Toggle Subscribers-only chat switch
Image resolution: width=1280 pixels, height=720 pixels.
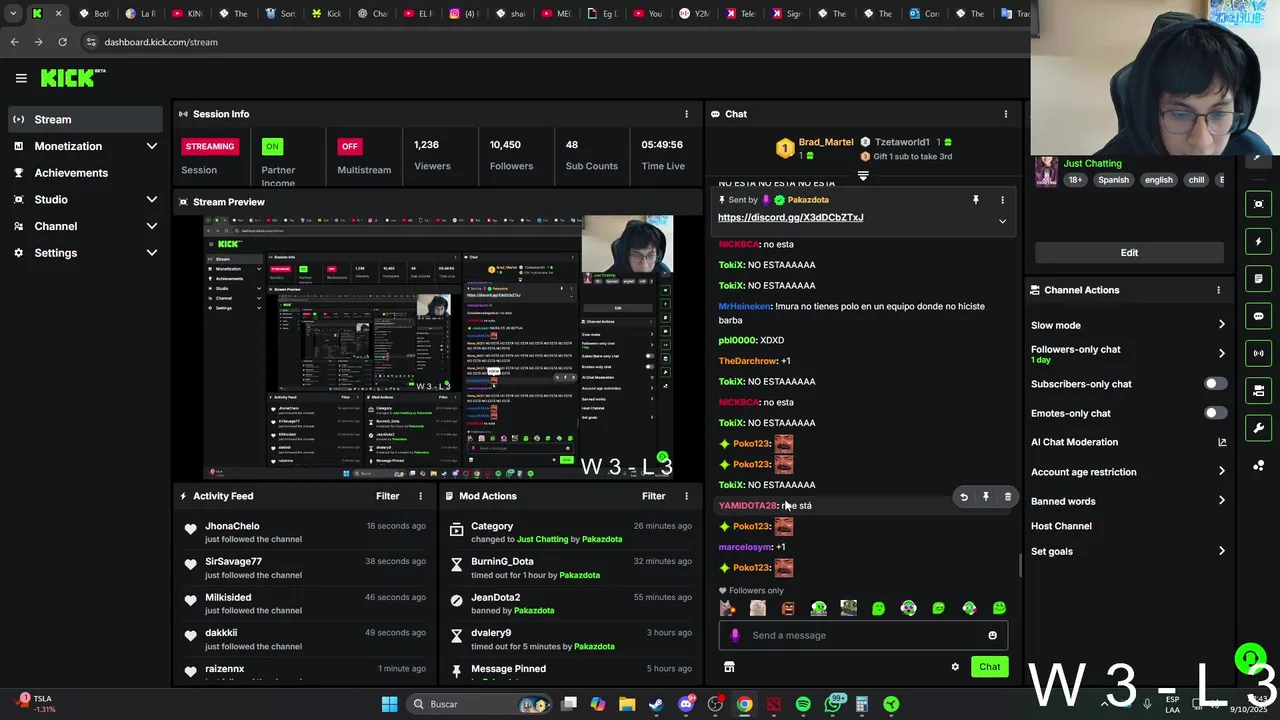(x=1215, y=384)
